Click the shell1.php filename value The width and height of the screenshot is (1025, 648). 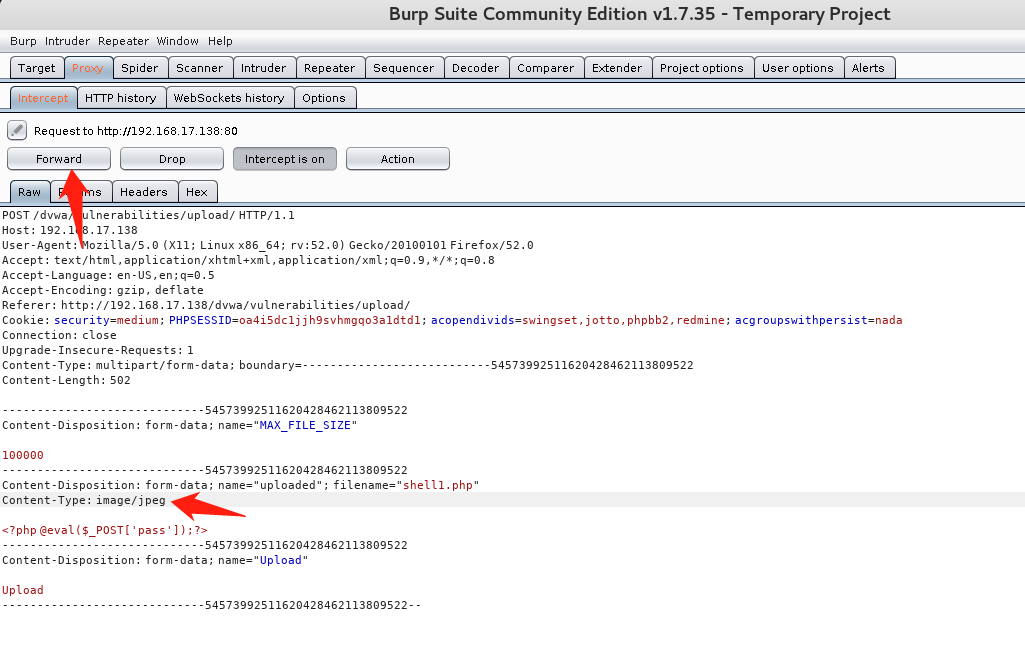438,486
